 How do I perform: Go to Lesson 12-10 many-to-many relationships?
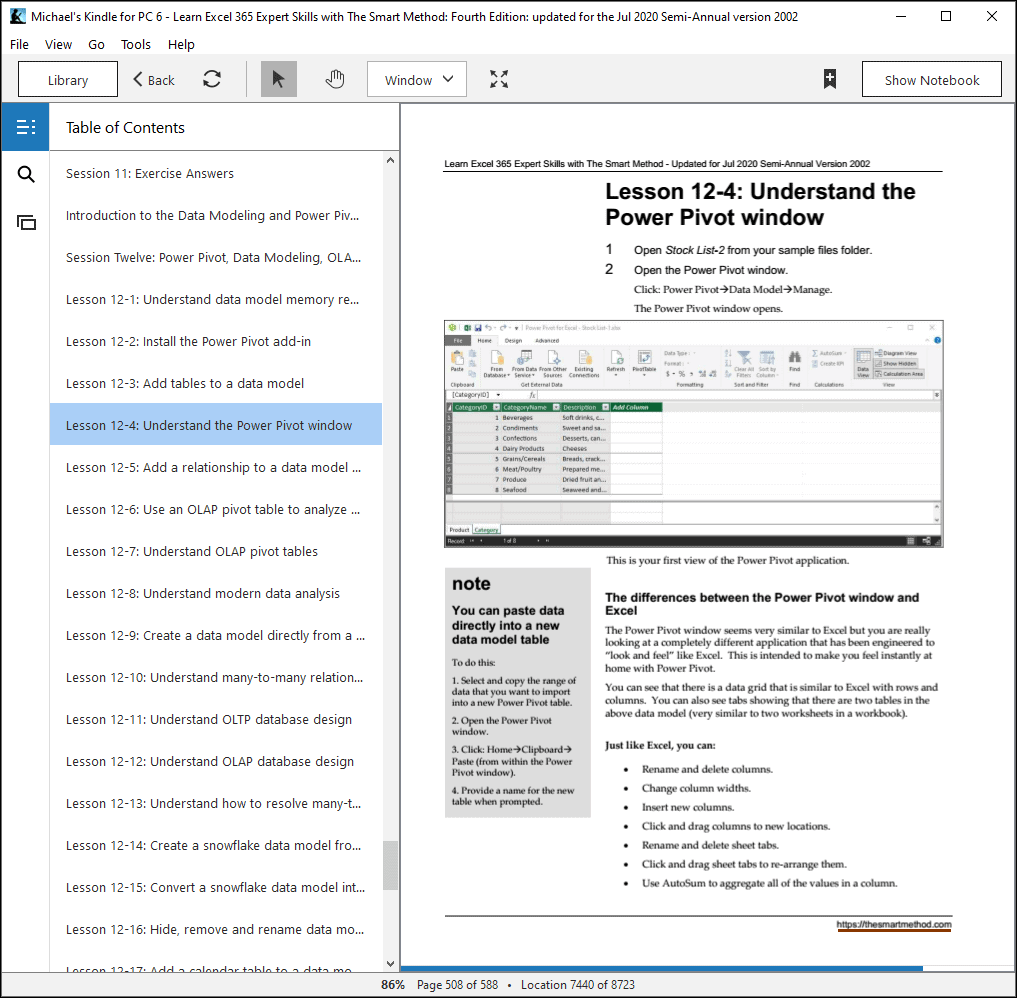coord(215,678)
